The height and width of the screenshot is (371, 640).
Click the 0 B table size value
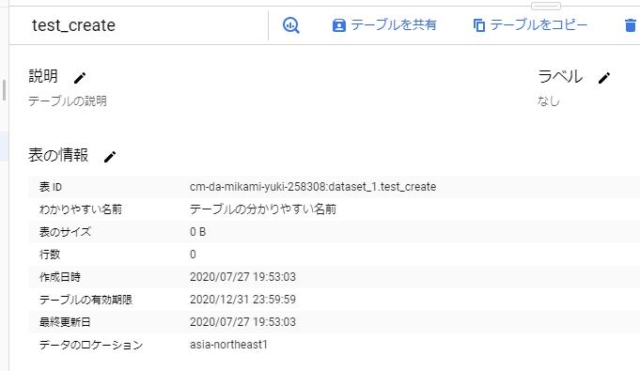click(198, 232)
